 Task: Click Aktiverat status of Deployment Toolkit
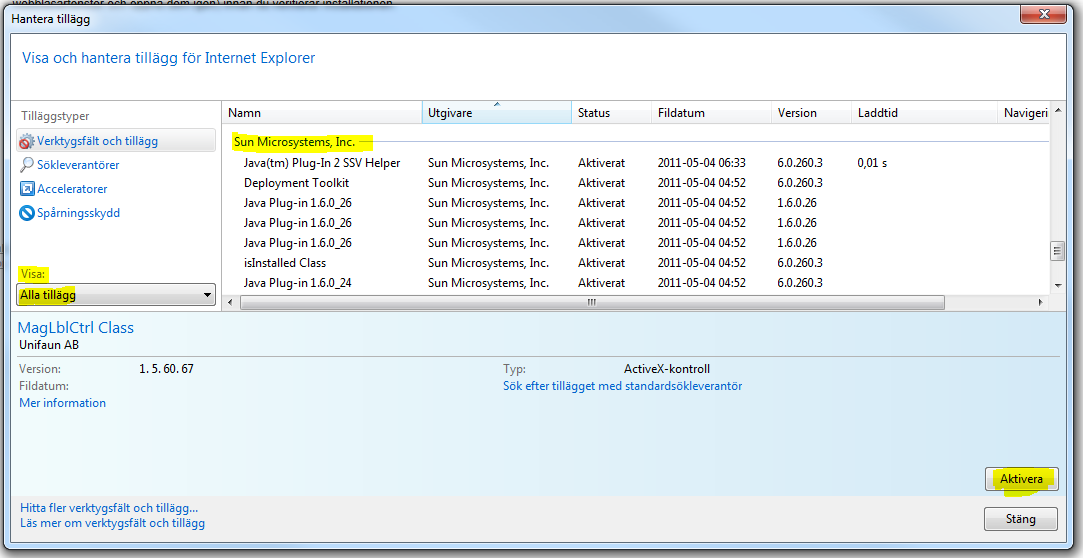point(602,183)
